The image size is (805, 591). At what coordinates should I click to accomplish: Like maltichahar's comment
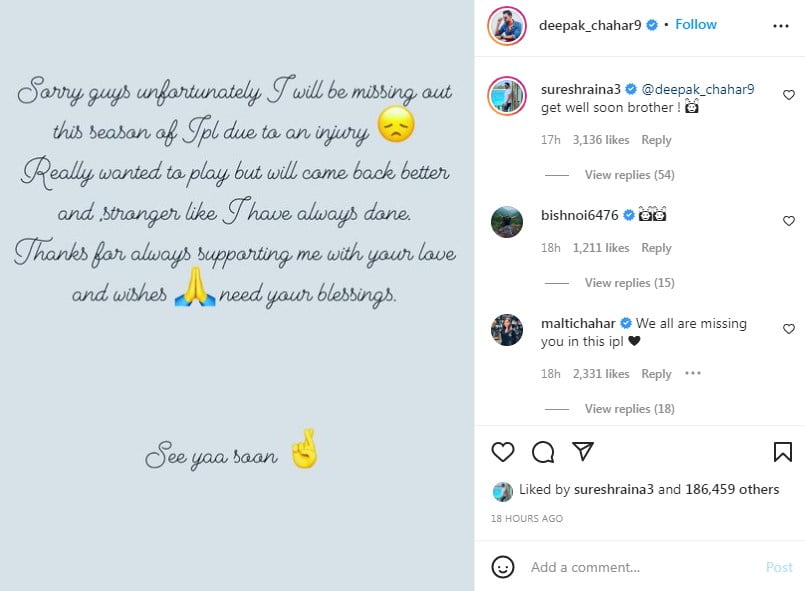[789, 329]
